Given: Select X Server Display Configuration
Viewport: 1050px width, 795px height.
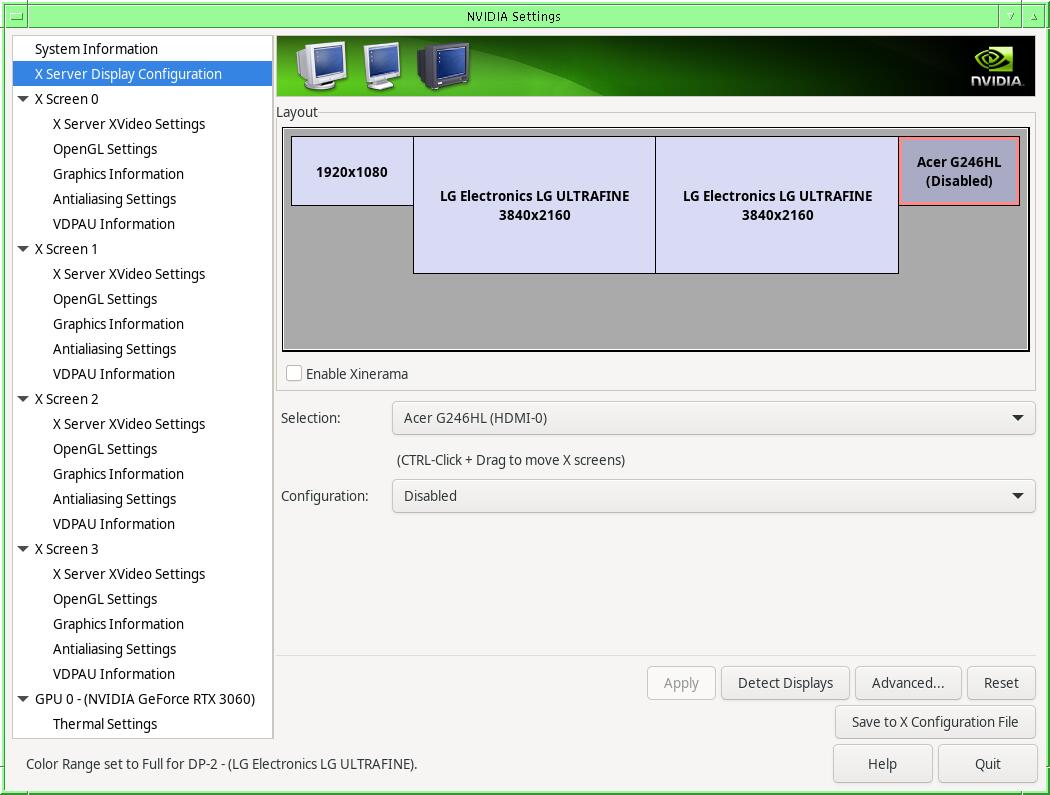Looking at the screenshot, I should pos(142,74).
